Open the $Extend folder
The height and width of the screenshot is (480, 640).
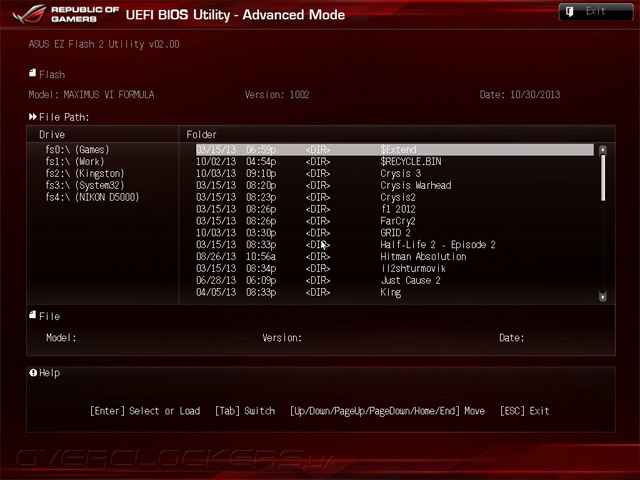[395, 150]
